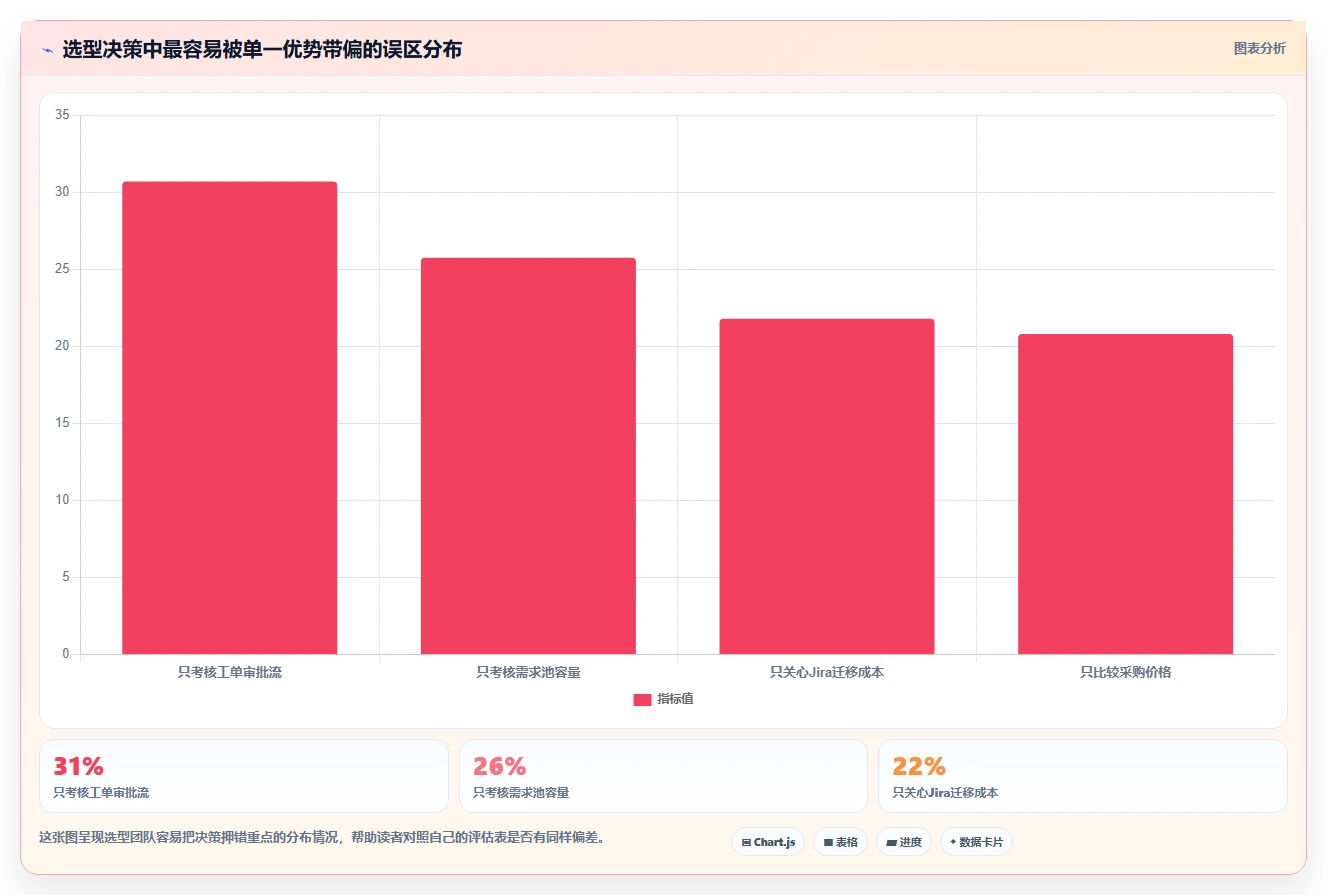This screenshot has height=895, width=1327.
Task: Click the y-axis tick label 35
Action: click(62, 115)
